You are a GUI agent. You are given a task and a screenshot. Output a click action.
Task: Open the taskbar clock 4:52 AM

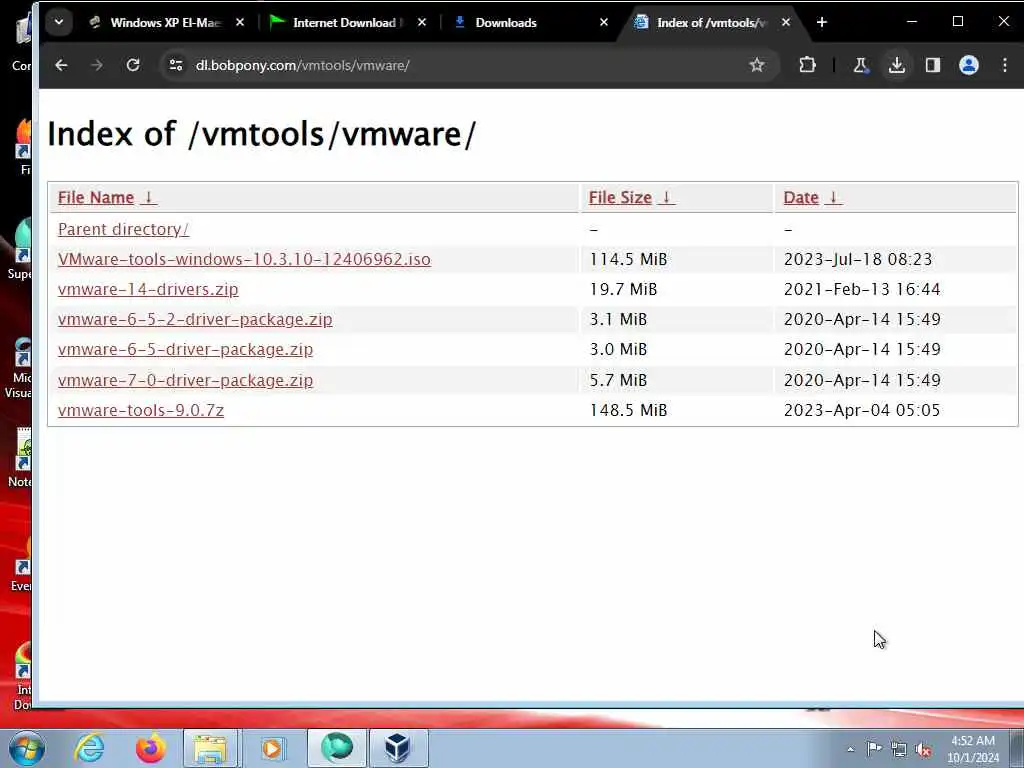[x=973, y=748]
